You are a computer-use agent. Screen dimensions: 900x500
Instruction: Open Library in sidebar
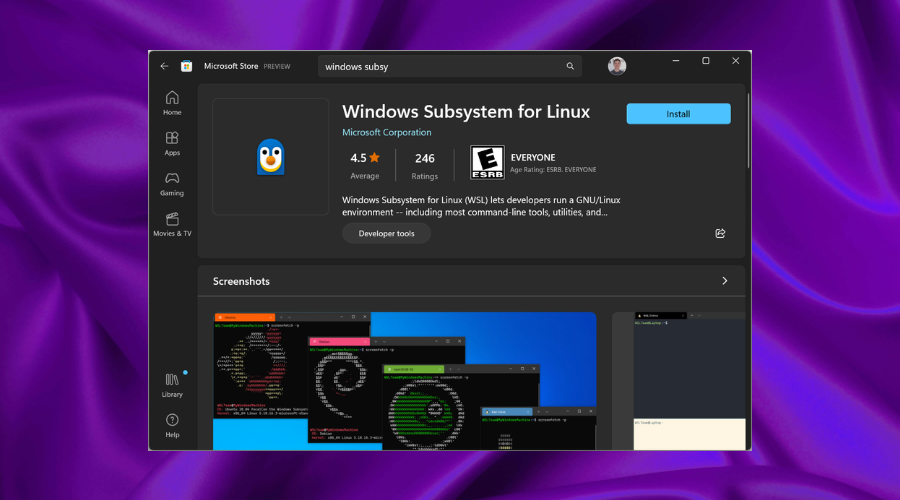172,385
